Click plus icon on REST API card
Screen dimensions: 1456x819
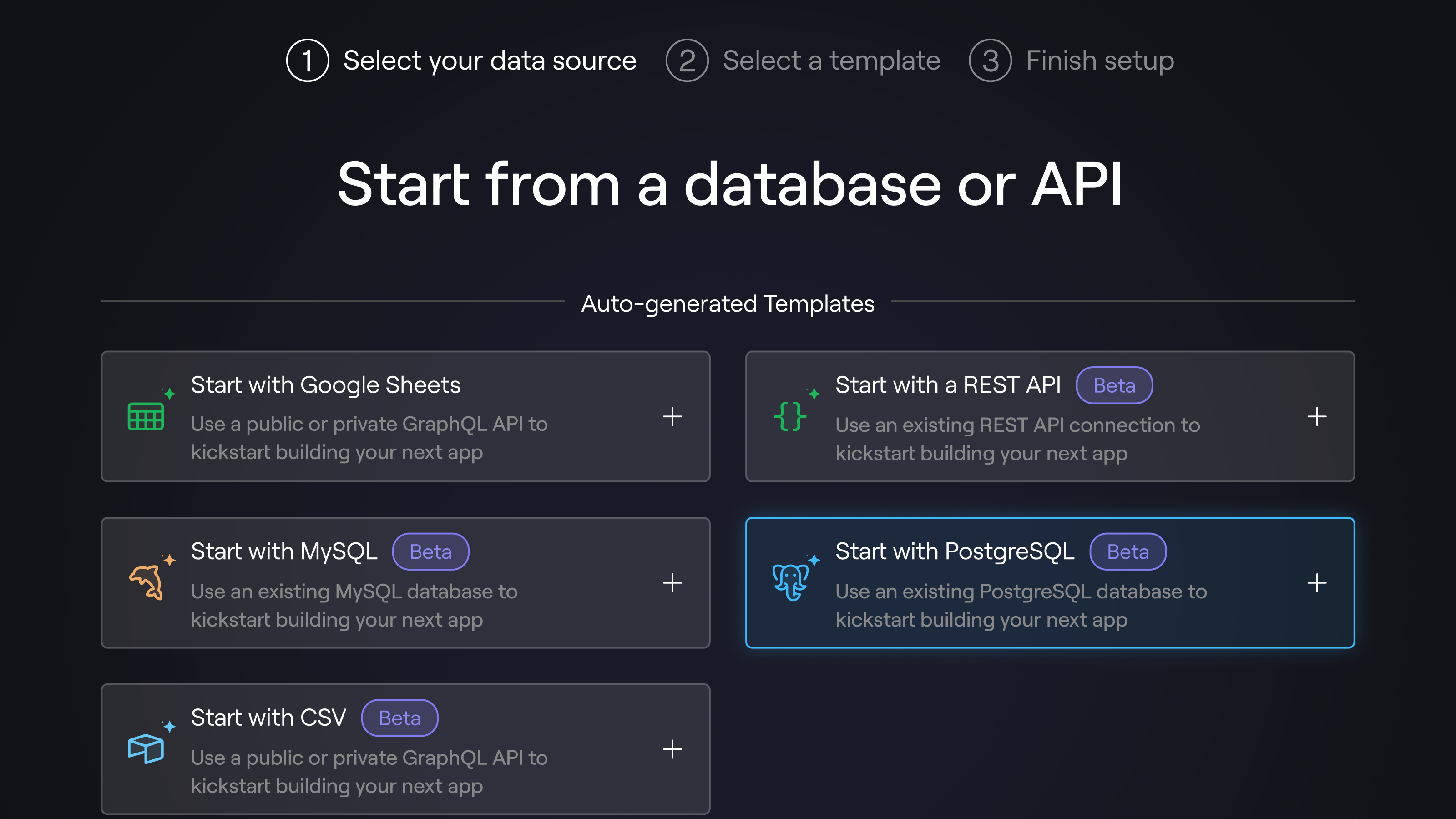tap(1317, 417)
